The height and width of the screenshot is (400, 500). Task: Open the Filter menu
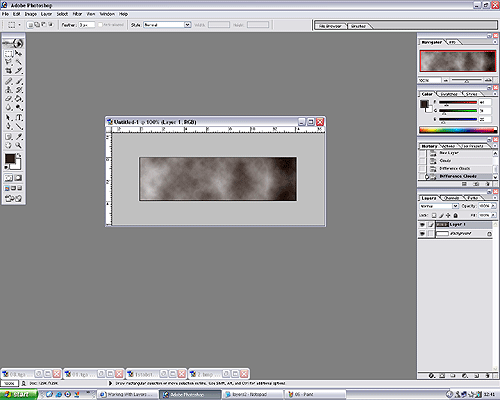(x=77, y=14)
